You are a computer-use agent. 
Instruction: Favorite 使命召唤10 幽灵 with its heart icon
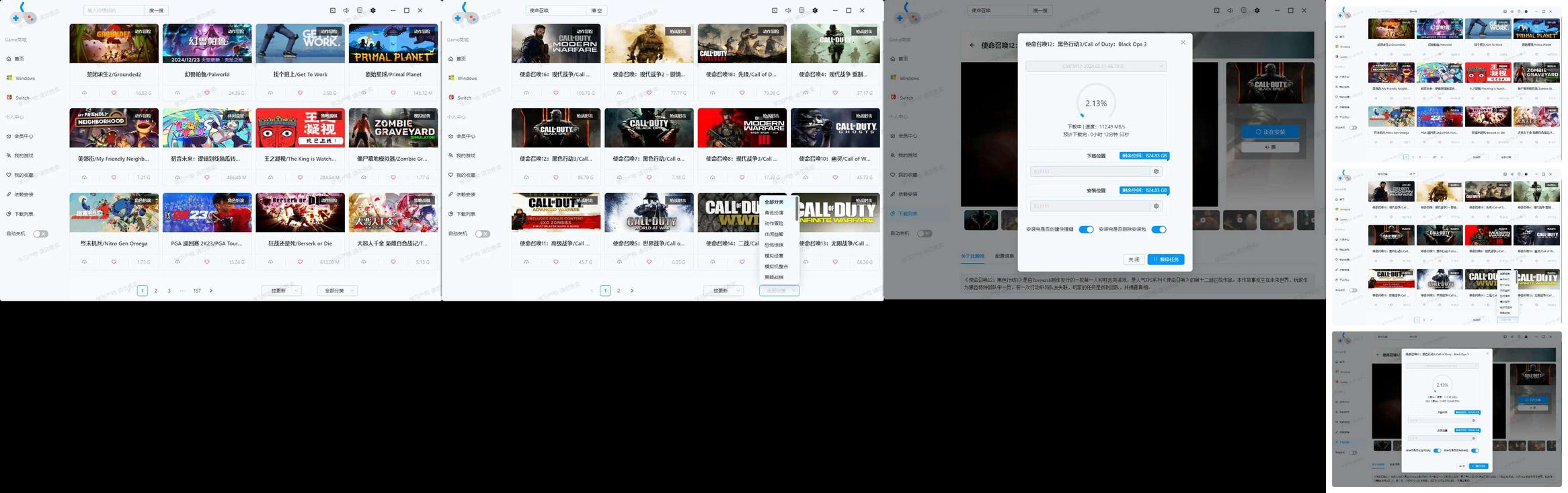tap(835, 178)
